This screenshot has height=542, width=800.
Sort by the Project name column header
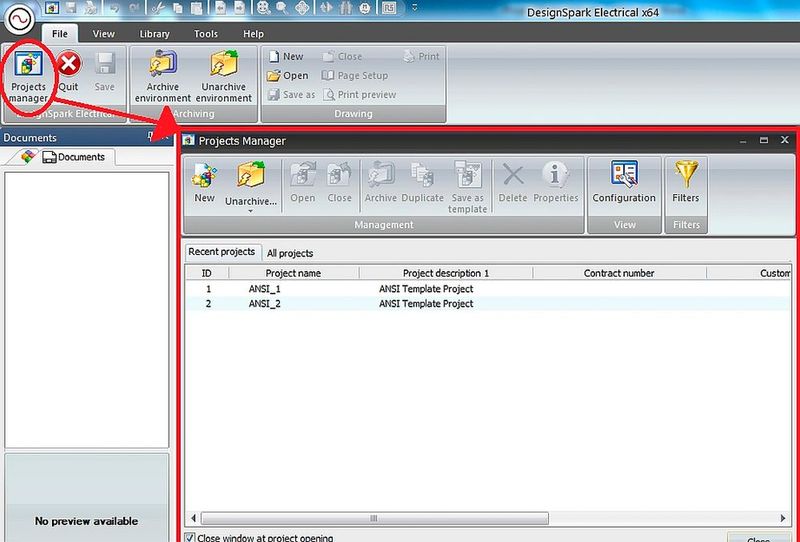point(293,273)
